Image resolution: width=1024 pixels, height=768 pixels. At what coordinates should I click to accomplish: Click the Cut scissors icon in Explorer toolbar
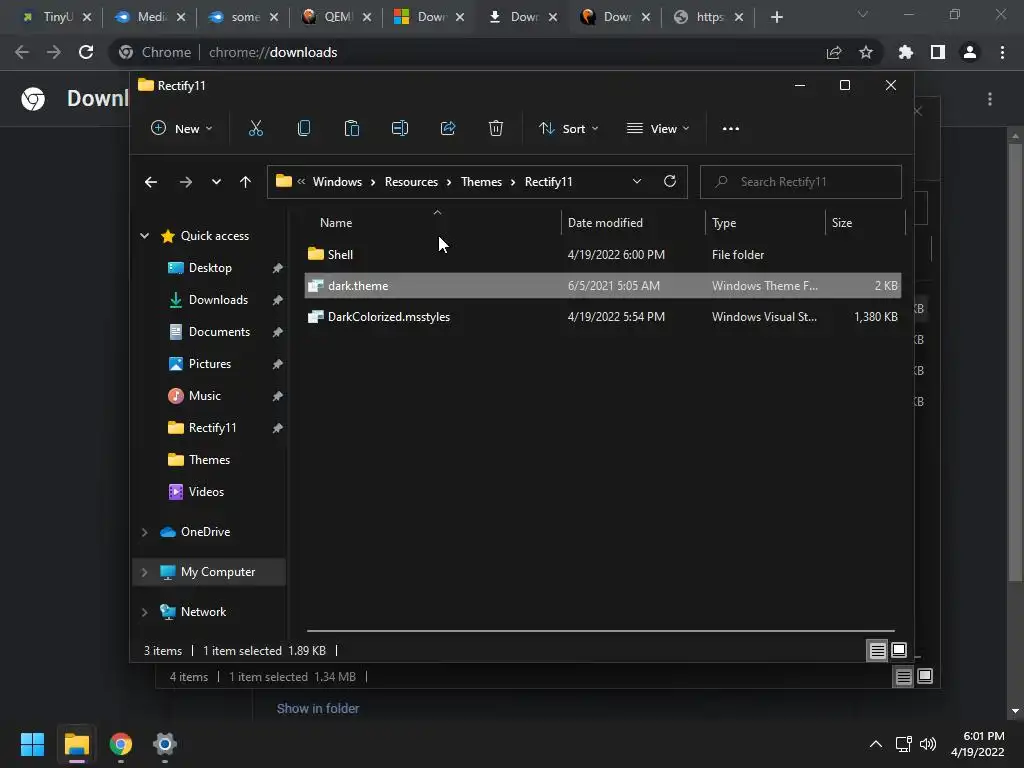click(x=255, y=129)
